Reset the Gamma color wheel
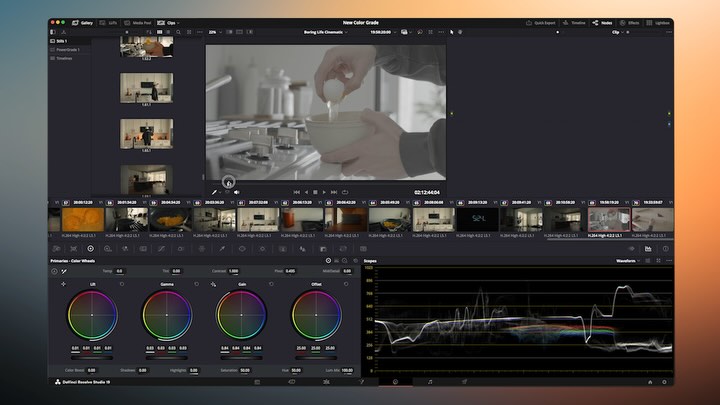This screenshot has height=405, width=720. coord(197,284)
